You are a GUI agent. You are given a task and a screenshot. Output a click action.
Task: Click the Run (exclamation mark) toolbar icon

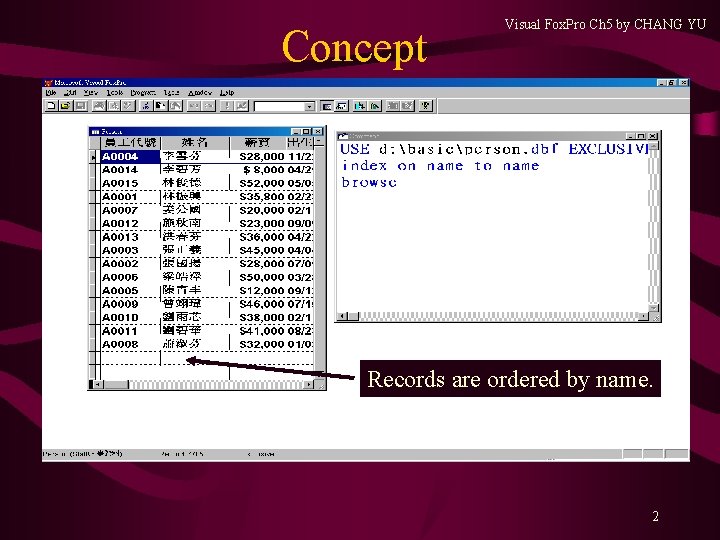[x=227, y=106]
